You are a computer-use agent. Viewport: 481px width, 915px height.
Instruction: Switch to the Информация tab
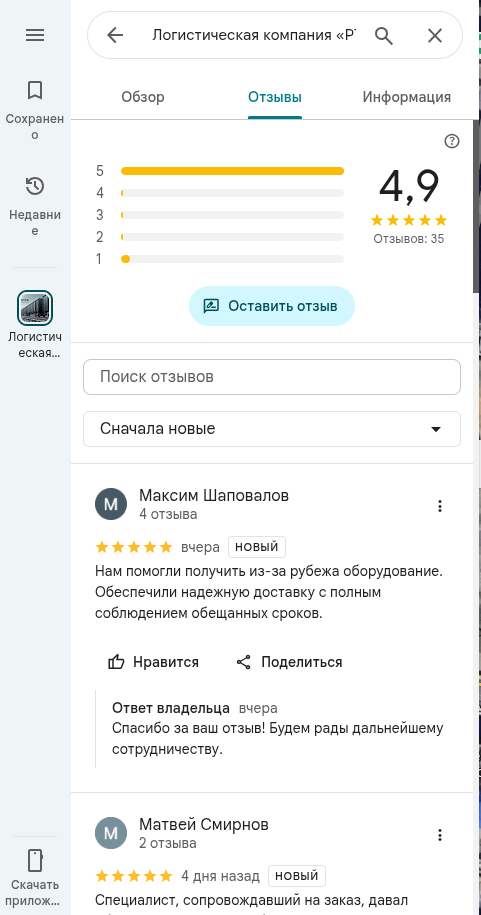pyautogui.click(x=407, y=97)
